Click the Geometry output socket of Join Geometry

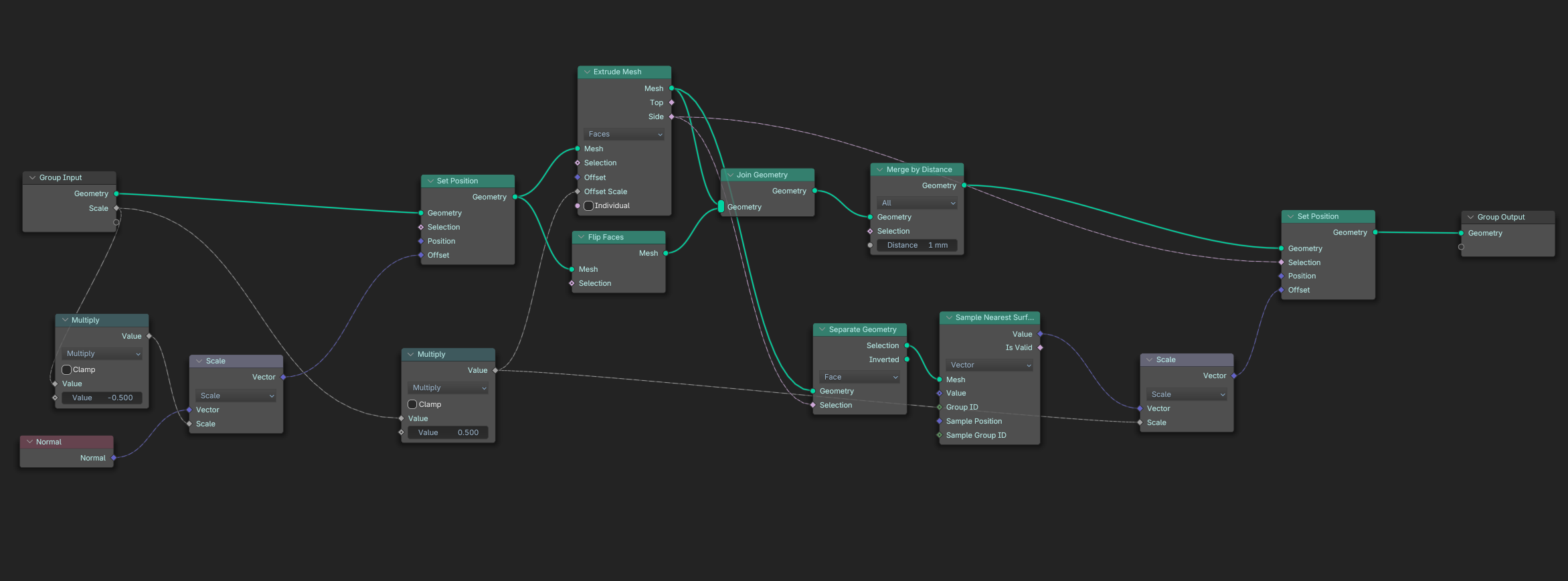point(815,191)
